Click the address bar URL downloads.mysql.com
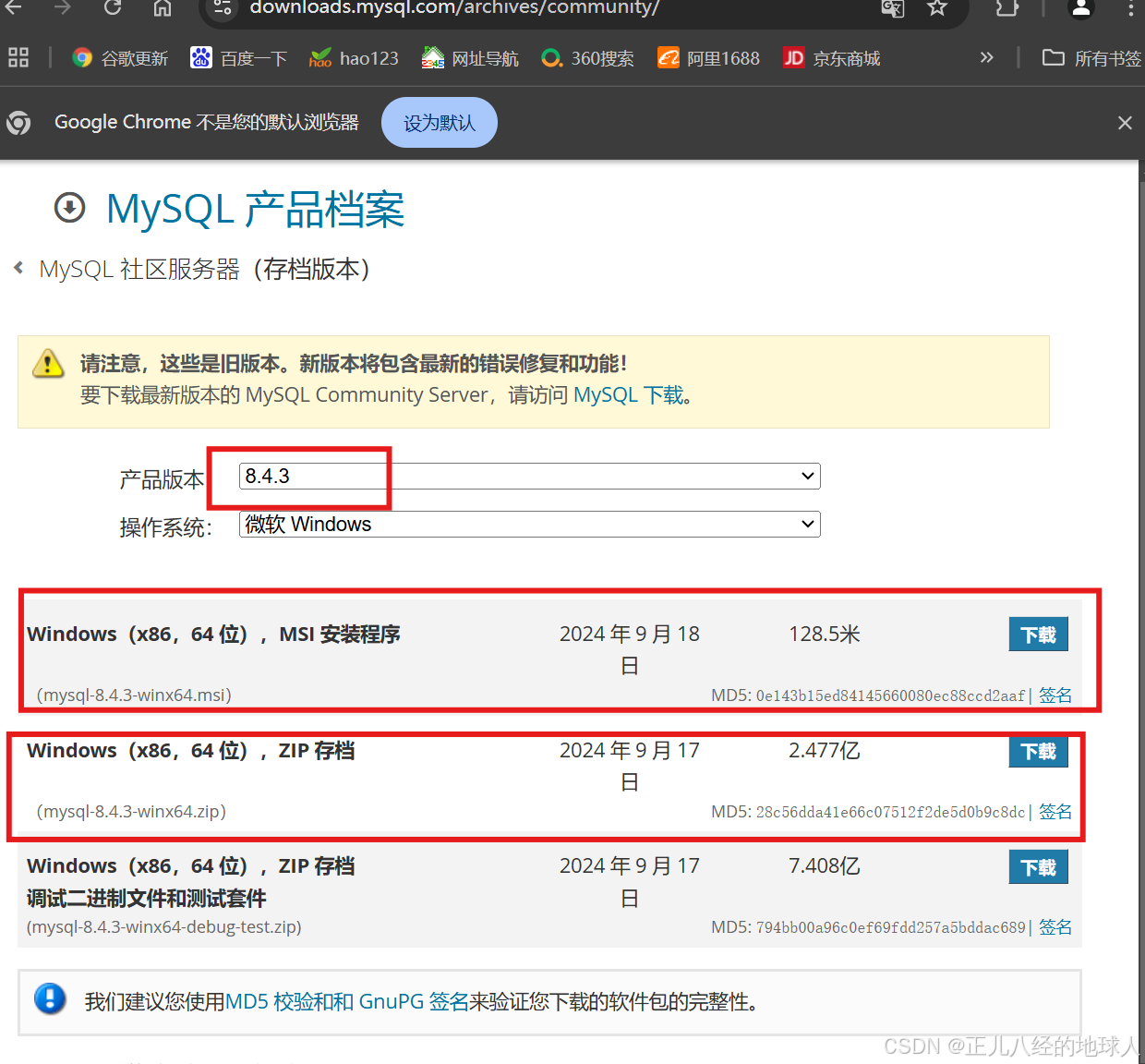Image resolution: width=1145 pixels, height=1064 pixels. (x=454, y=8)
